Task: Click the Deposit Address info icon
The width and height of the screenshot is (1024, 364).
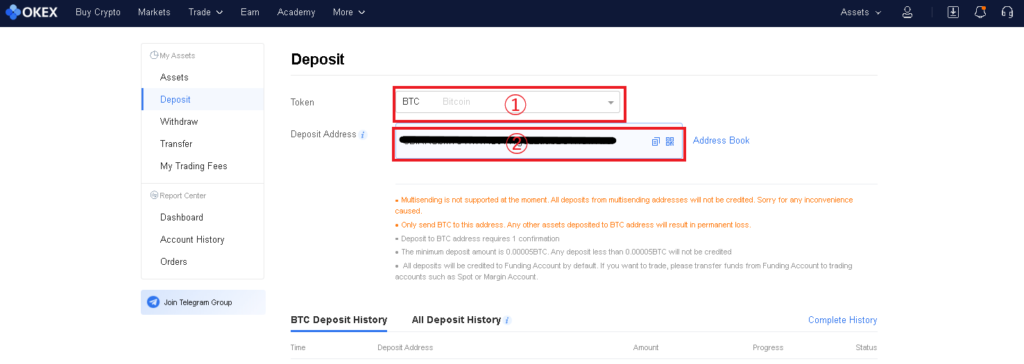Action: 363,135
